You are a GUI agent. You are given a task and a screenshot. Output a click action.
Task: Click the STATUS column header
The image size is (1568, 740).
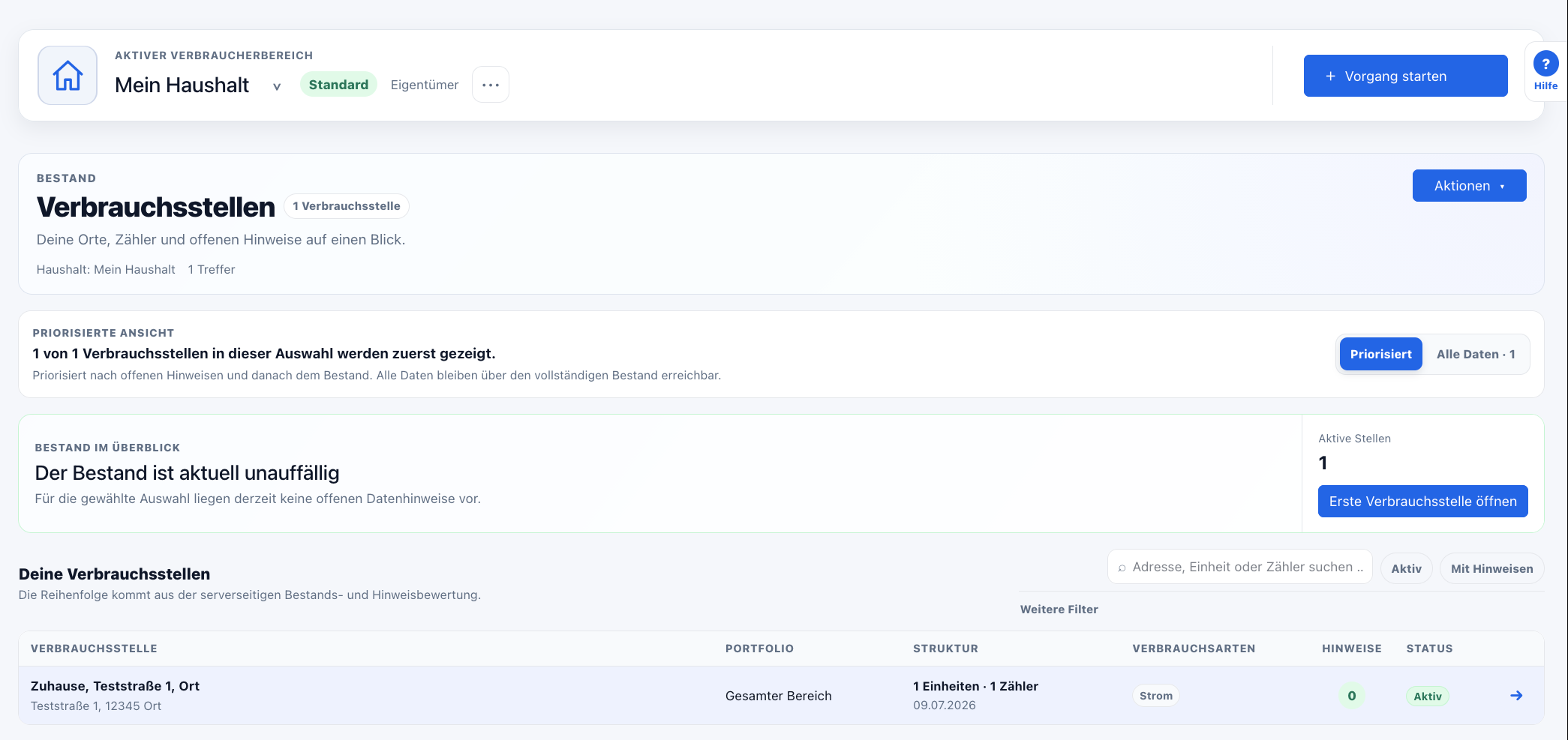1429,649
